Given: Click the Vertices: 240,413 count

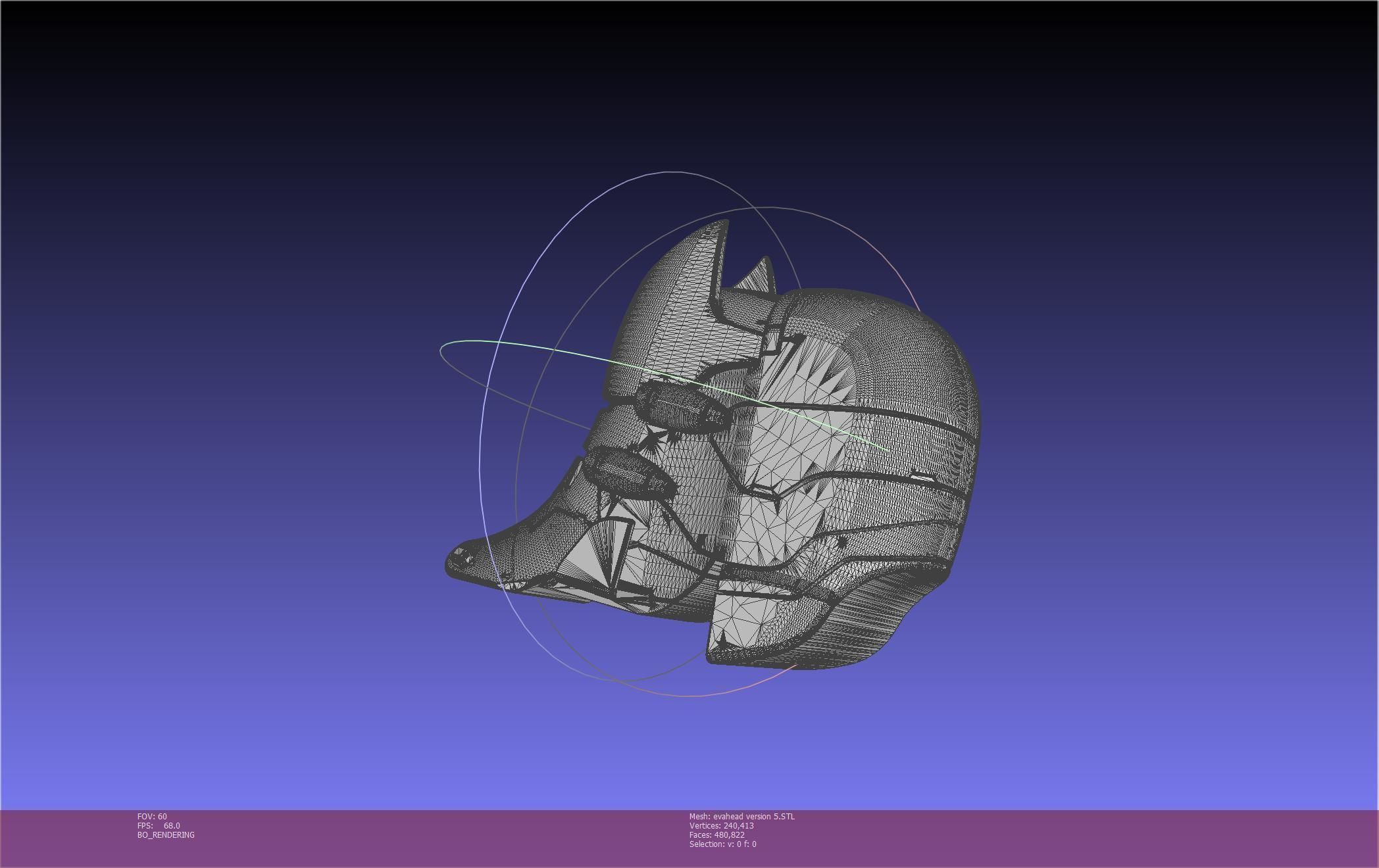Looking at the screenshot, I should pos(721,825).
